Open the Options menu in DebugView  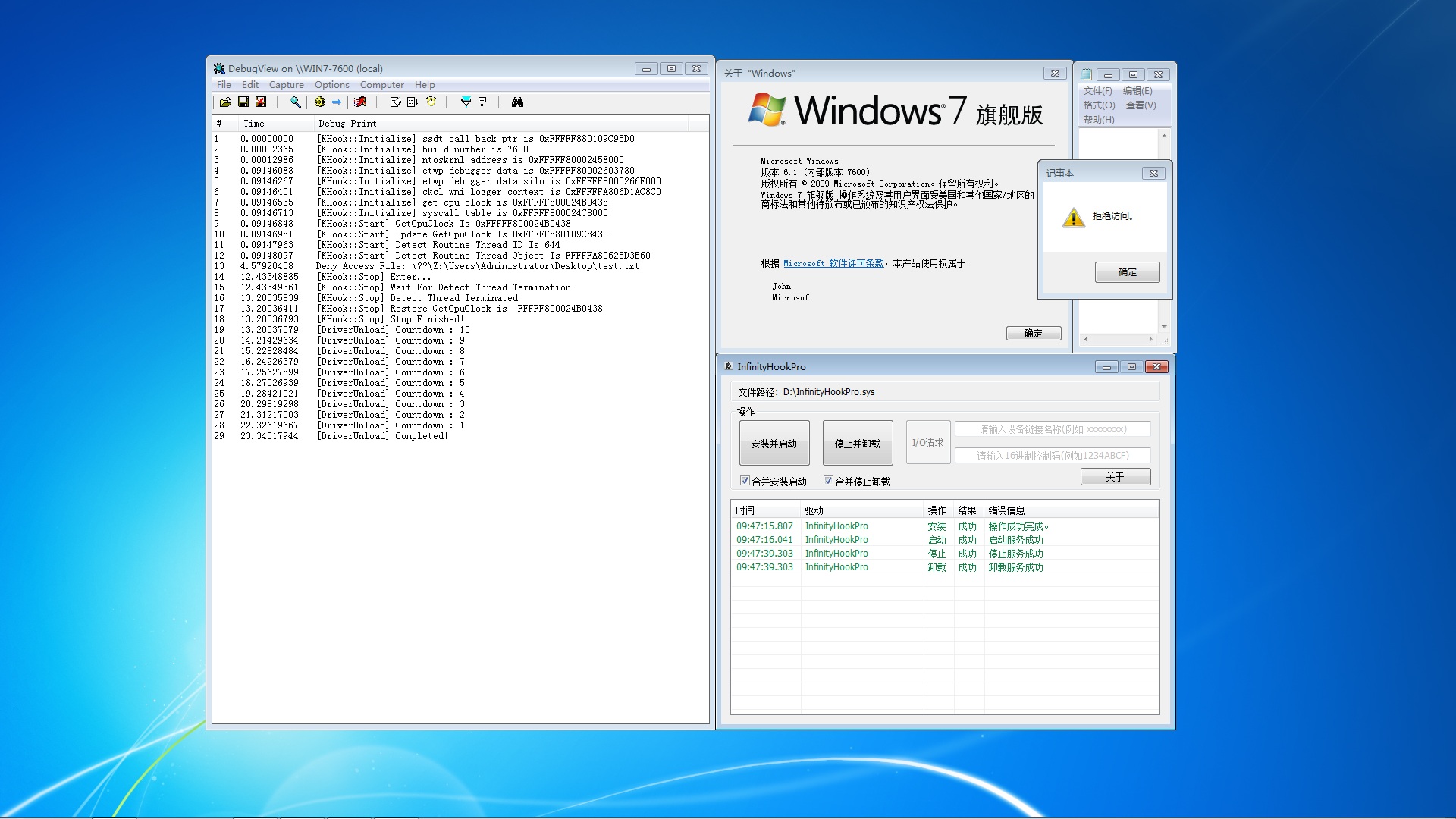pyautogui.click(x=331, y=85)
